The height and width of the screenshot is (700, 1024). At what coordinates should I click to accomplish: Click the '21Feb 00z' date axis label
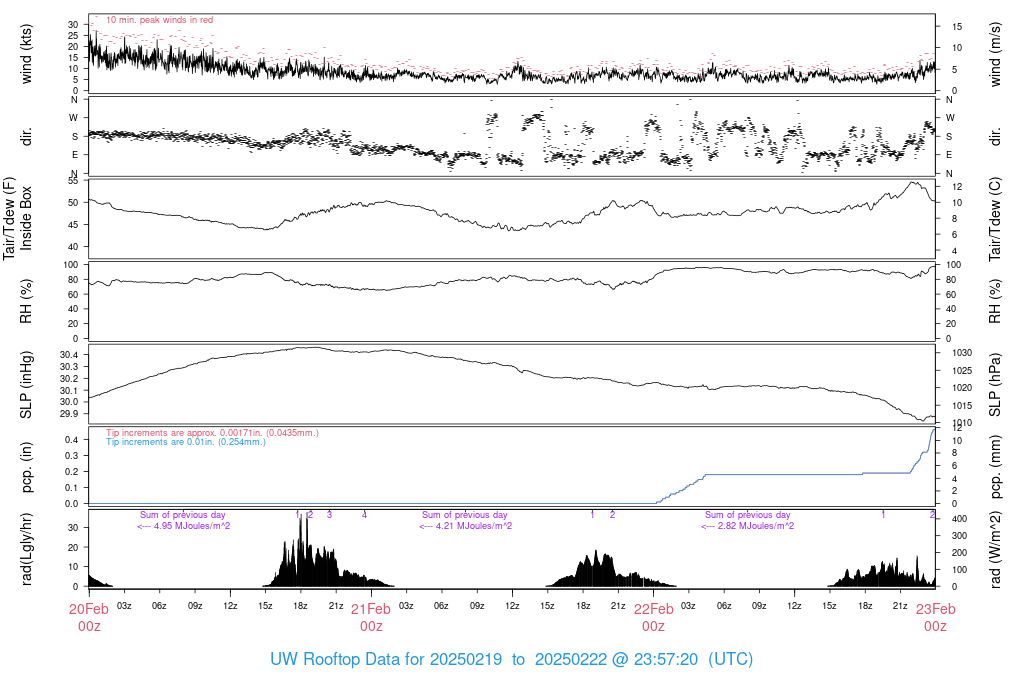[x=371, y=618]
